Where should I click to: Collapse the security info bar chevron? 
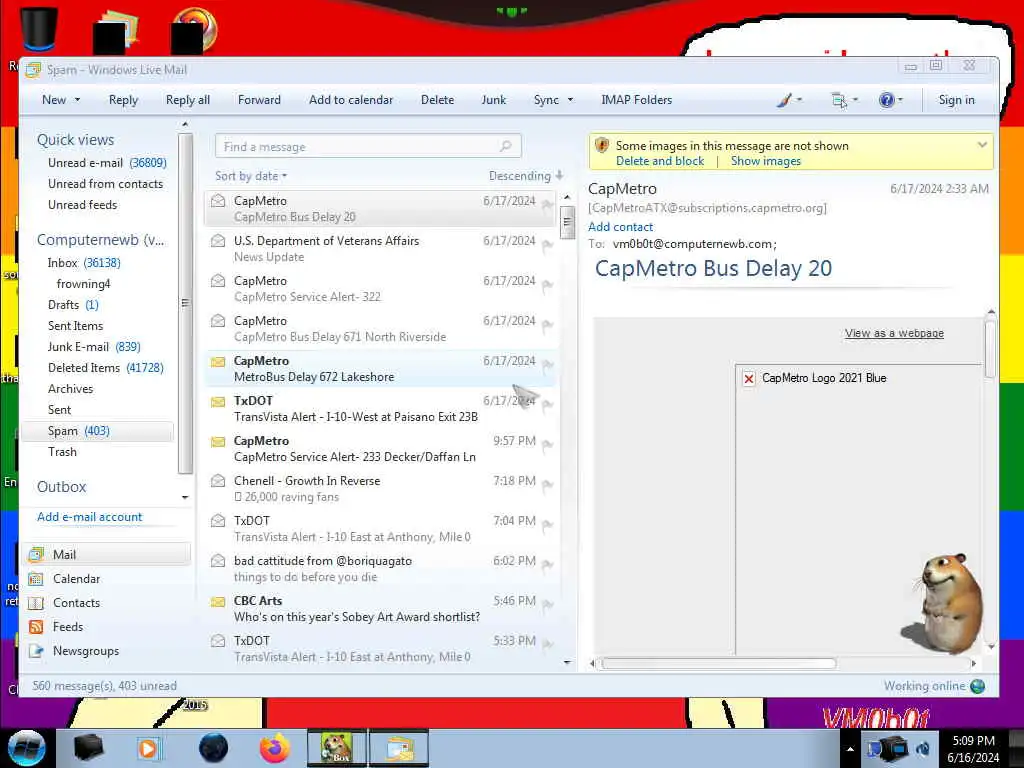(x=982, y=145)
